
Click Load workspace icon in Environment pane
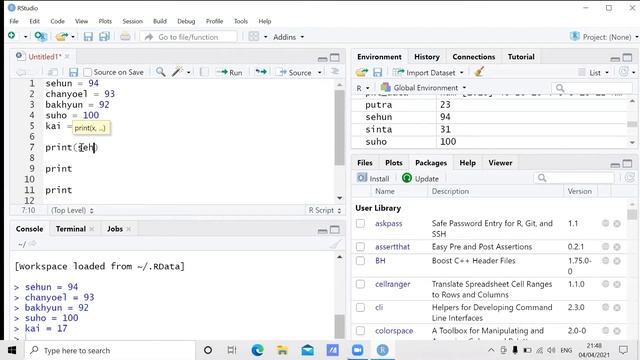click(x=362, y=72)
